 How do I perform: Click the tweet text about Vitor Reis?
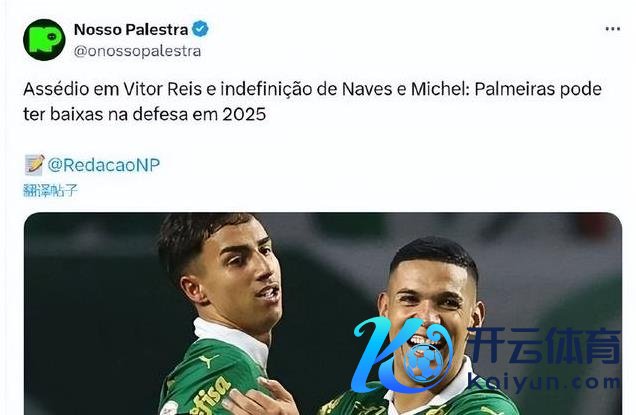click(312, 101)
